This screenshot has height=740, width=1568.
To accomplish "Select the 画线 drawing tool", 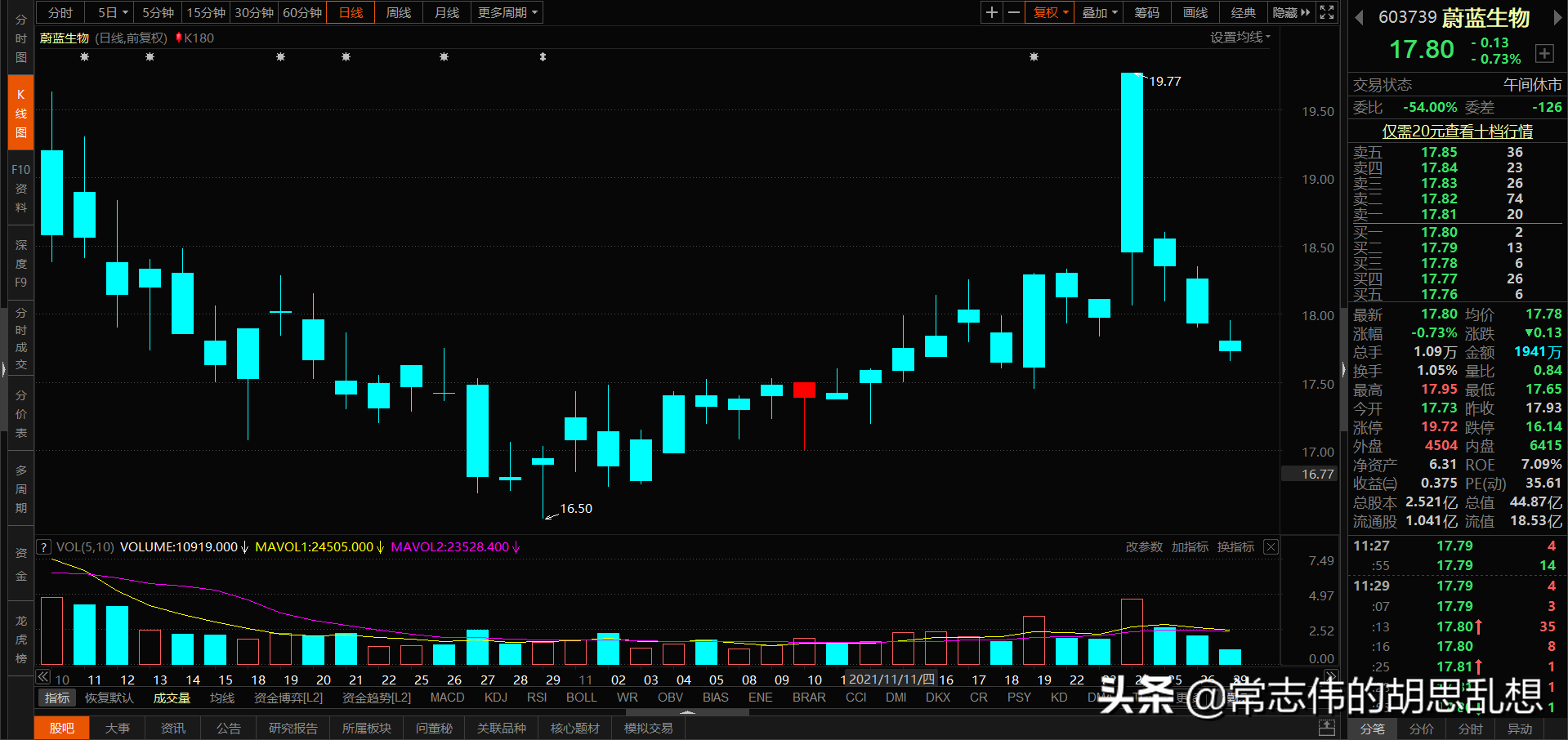I will click(1194, 12).
